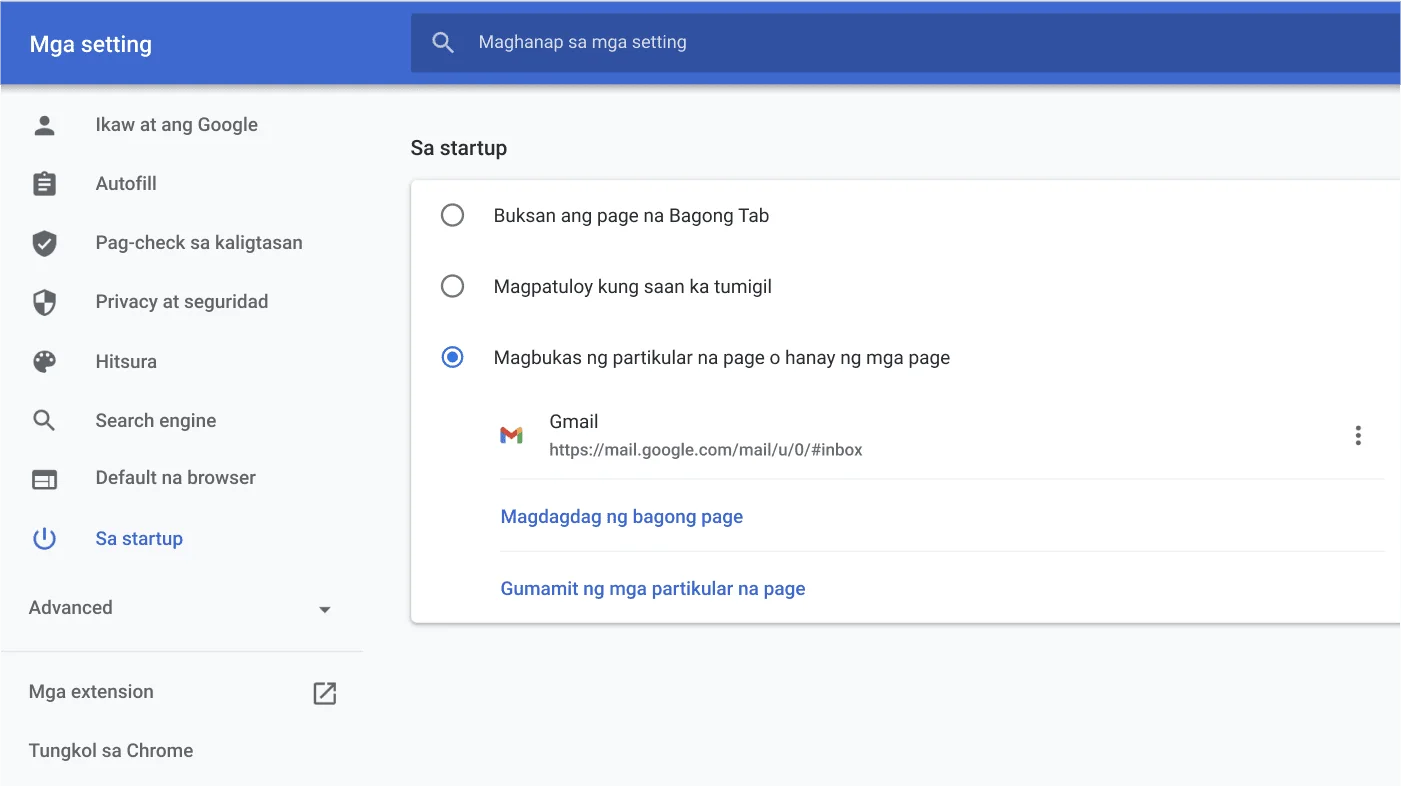Select the Autofill clipboard icon
Viewport: 1401px width, 786px height.
44,183
